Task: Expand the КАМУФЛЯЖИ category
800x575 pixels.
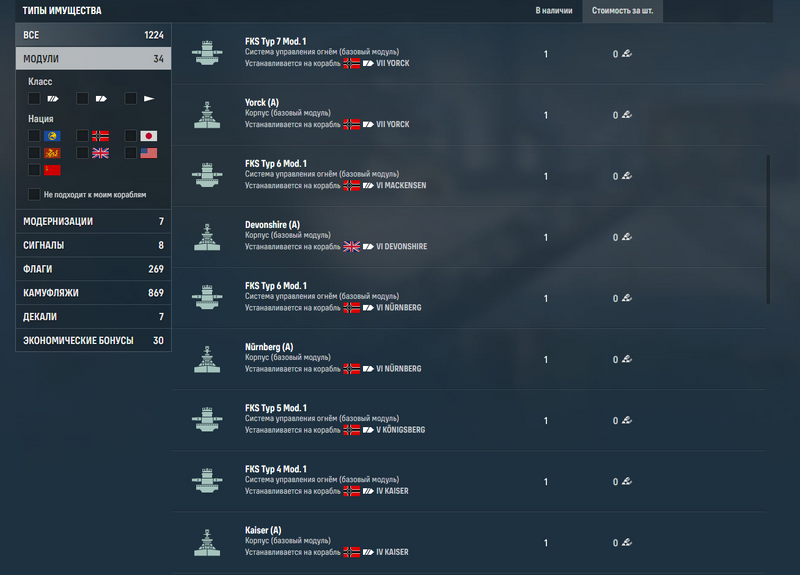Action: pyautogui.click(x=93, y=293)
